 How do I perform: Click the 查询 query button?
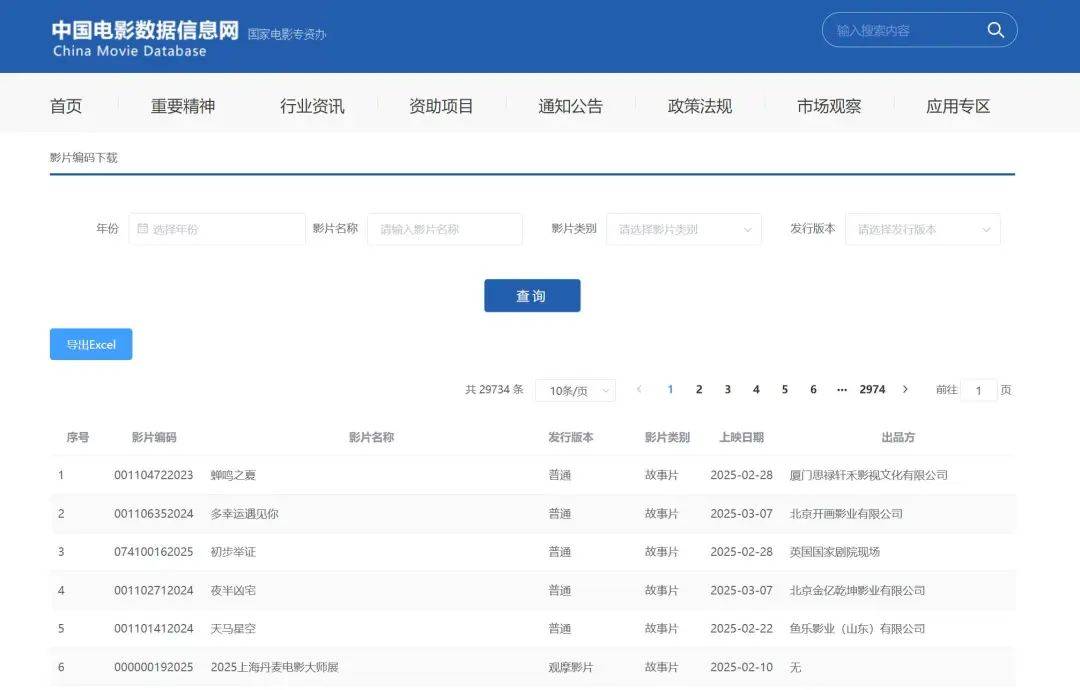coord(532,295)
